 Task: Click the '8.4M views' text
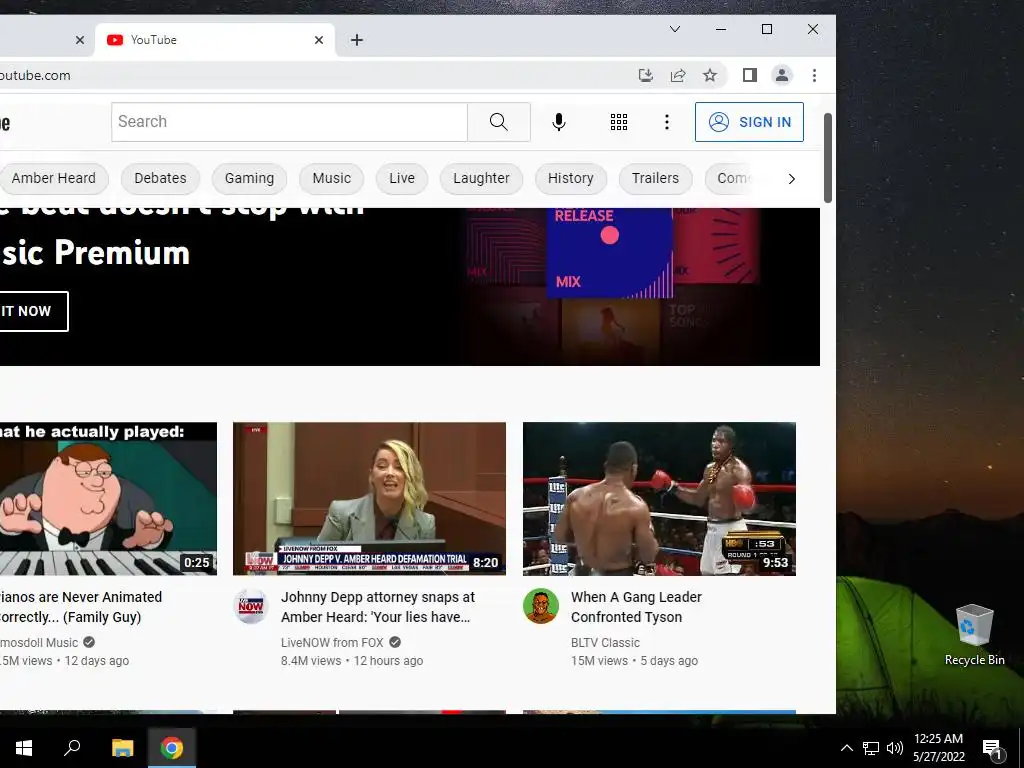click(311, 661)
